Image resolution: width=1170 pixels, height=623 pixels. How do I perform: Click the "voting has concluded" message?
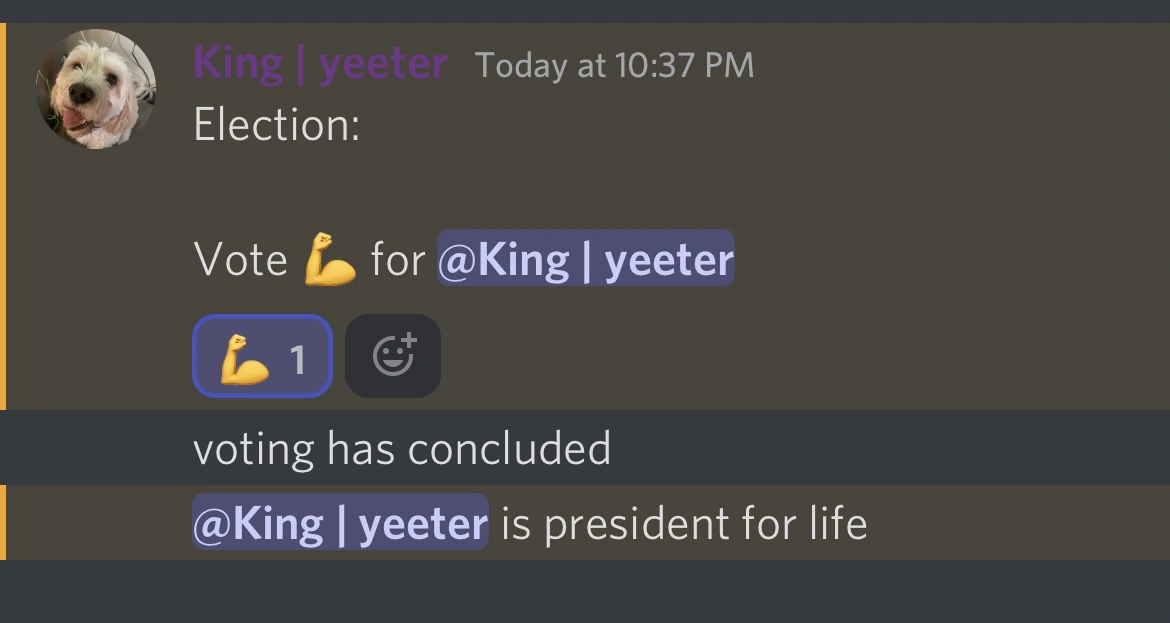point(401,448)
